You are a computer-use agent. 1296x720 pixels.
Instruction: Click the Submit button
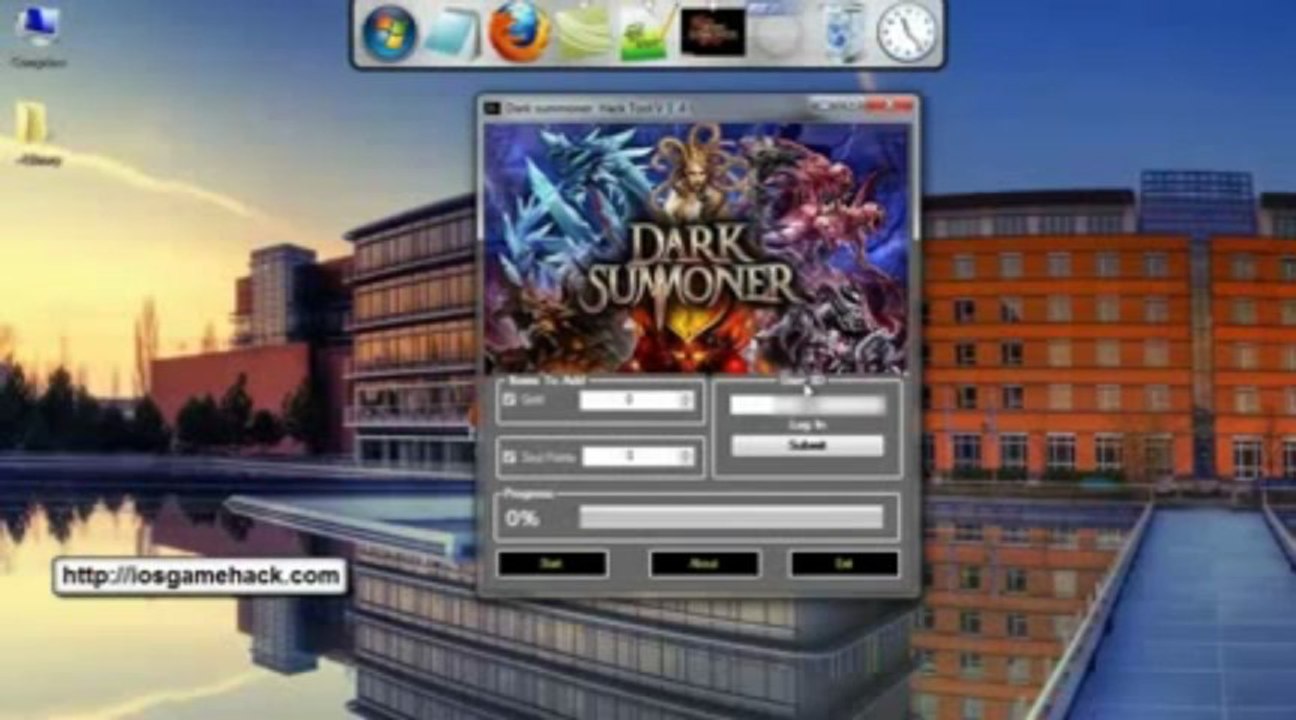(x=807, y=446)
